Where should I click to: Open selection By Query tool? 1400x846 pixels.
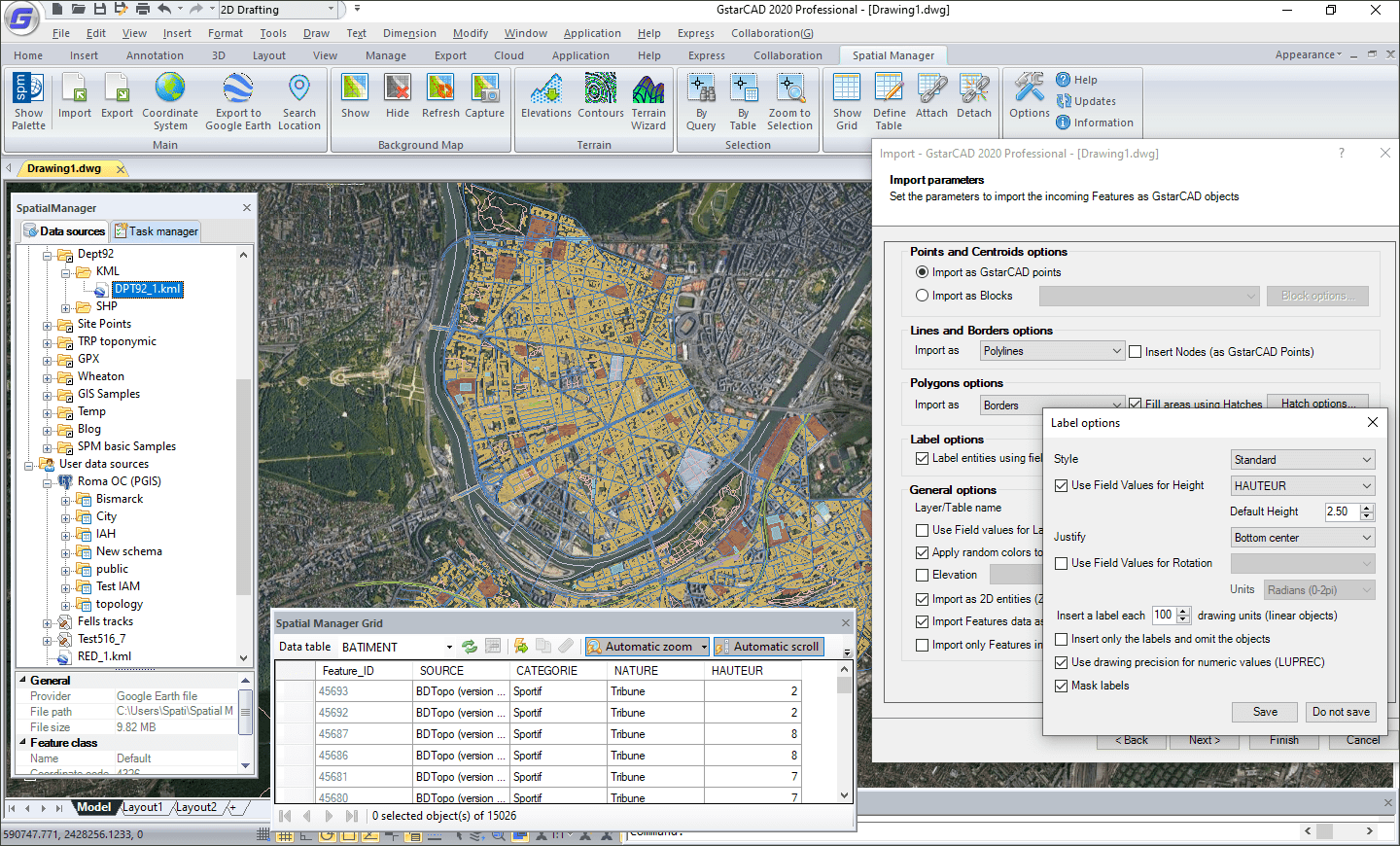701,101
